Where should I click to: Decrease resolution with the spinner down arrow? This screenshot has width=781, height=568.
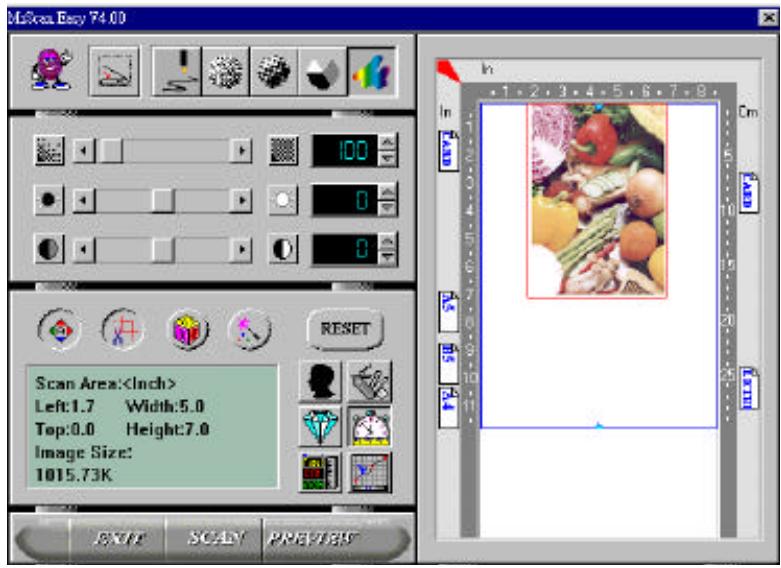(388, 158)
